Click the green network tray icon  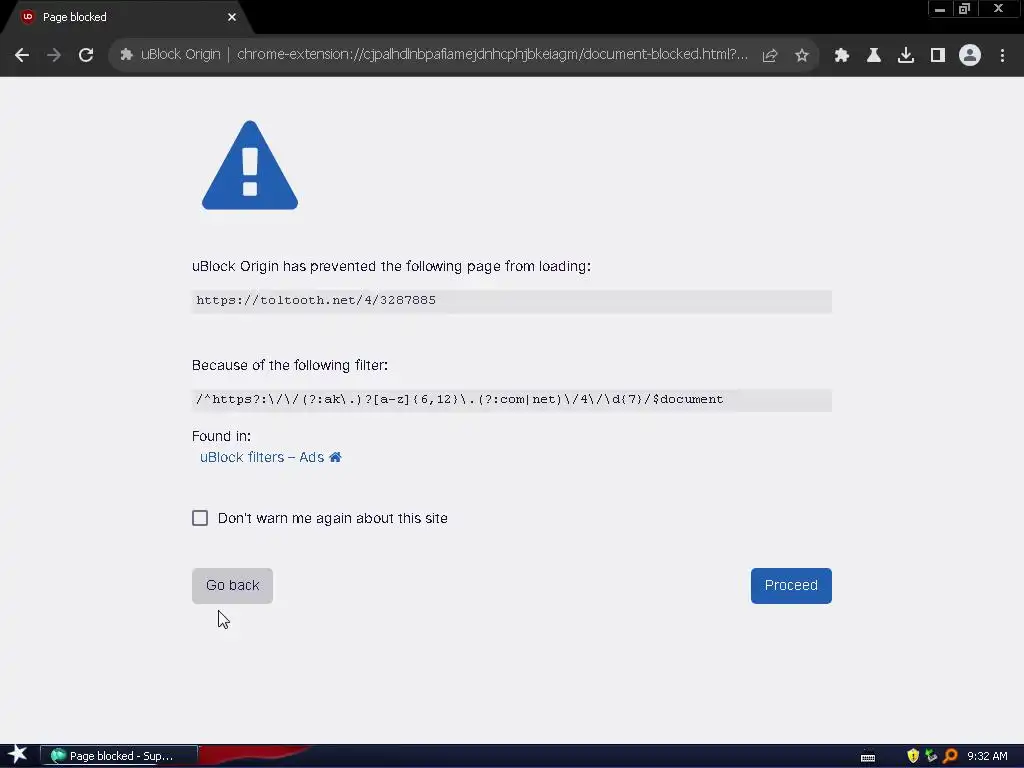[x=931, y=756]
